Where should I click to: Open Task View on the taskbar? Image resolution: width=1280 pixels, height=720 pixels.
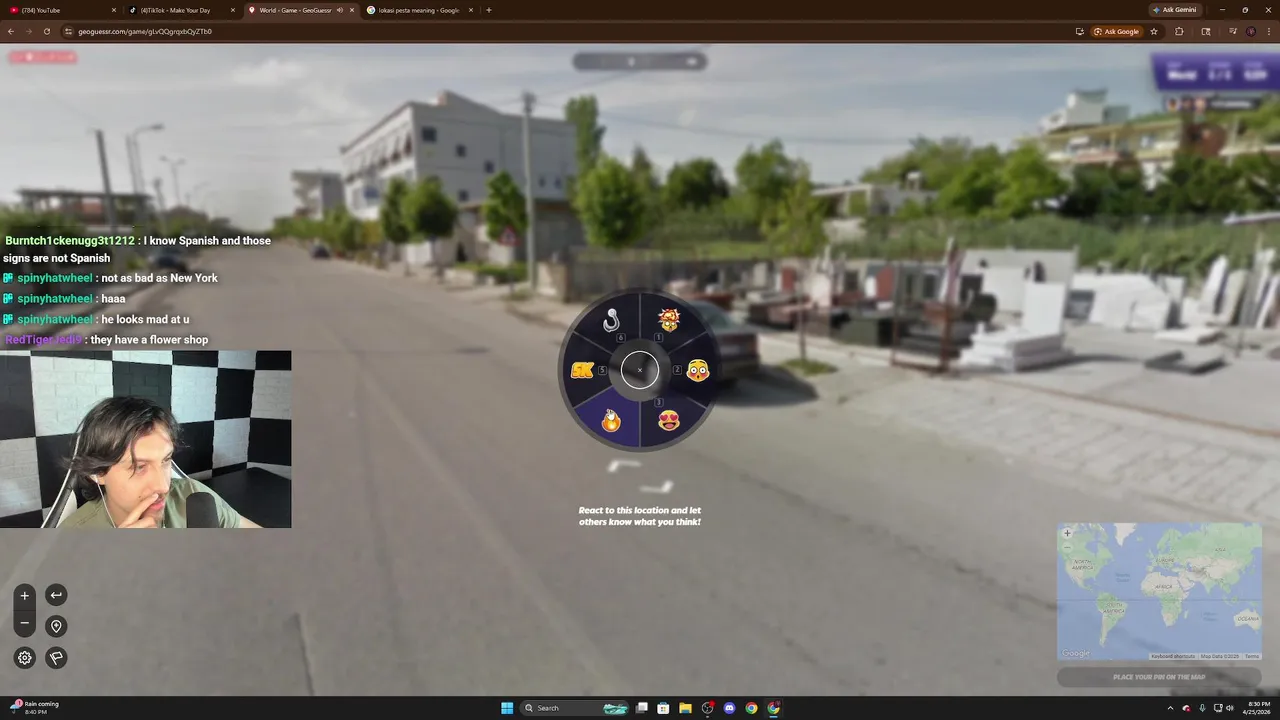click(x=642, y=708)
